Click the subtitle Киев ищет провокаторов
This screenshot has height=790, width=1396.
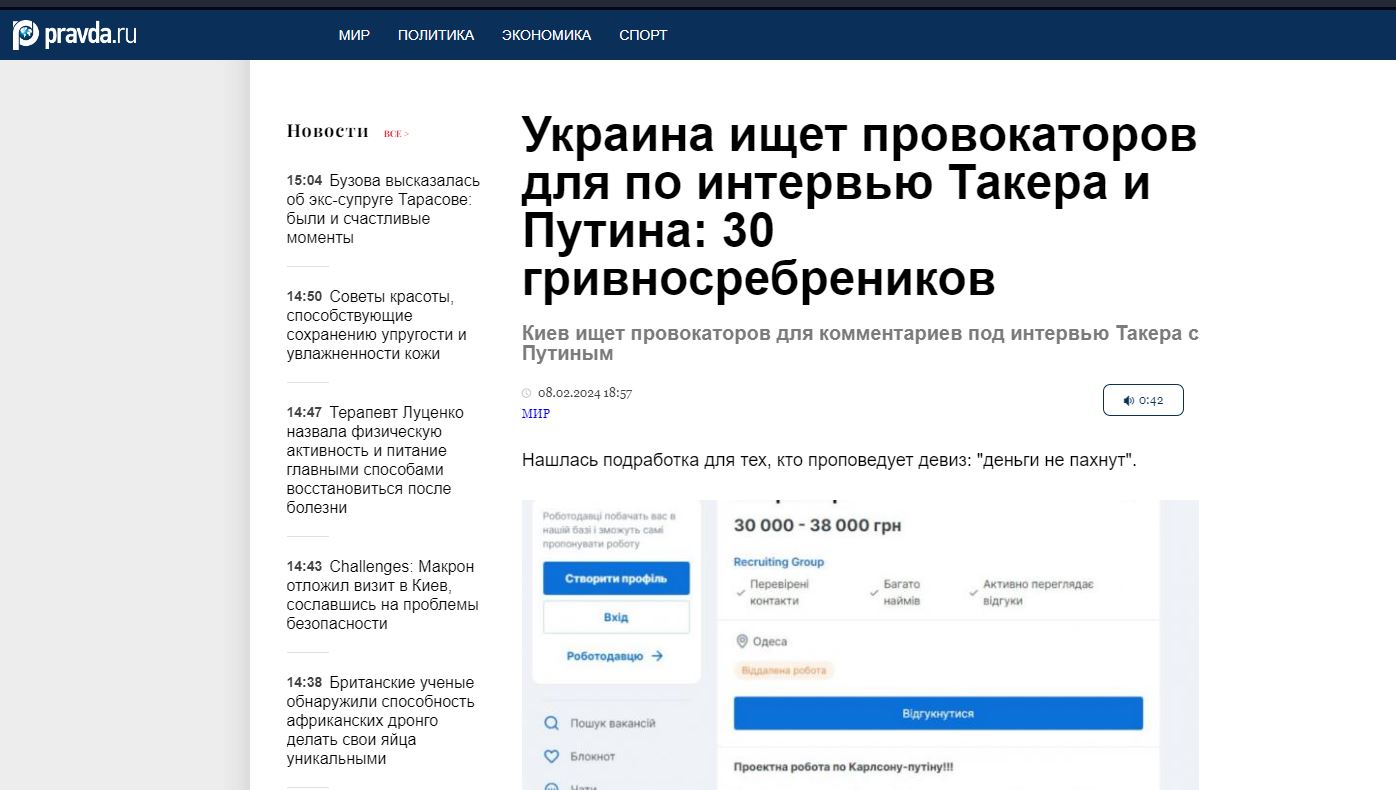(x=860, y=343)
